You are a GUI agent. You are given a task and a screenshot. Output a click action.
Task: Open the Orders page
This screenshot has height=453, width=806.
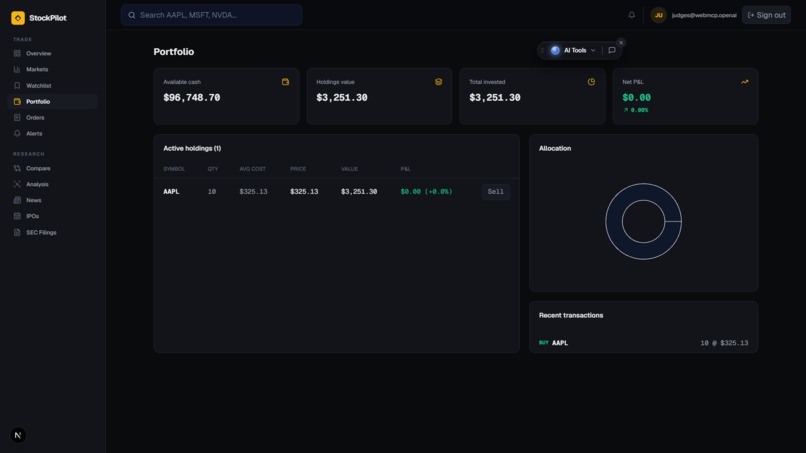point(52,117)
